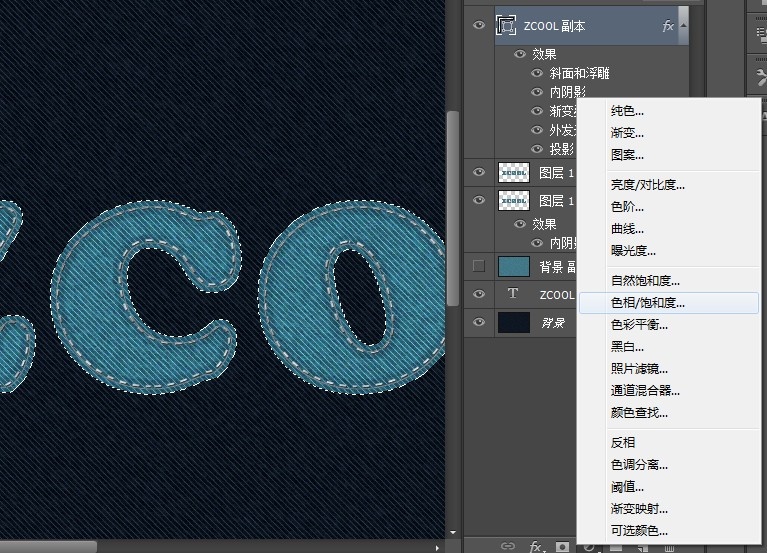The height and width of the screenshot is (553, 767).
Task: Pick 纯色... fill layer option
Action: click(627, 111)
